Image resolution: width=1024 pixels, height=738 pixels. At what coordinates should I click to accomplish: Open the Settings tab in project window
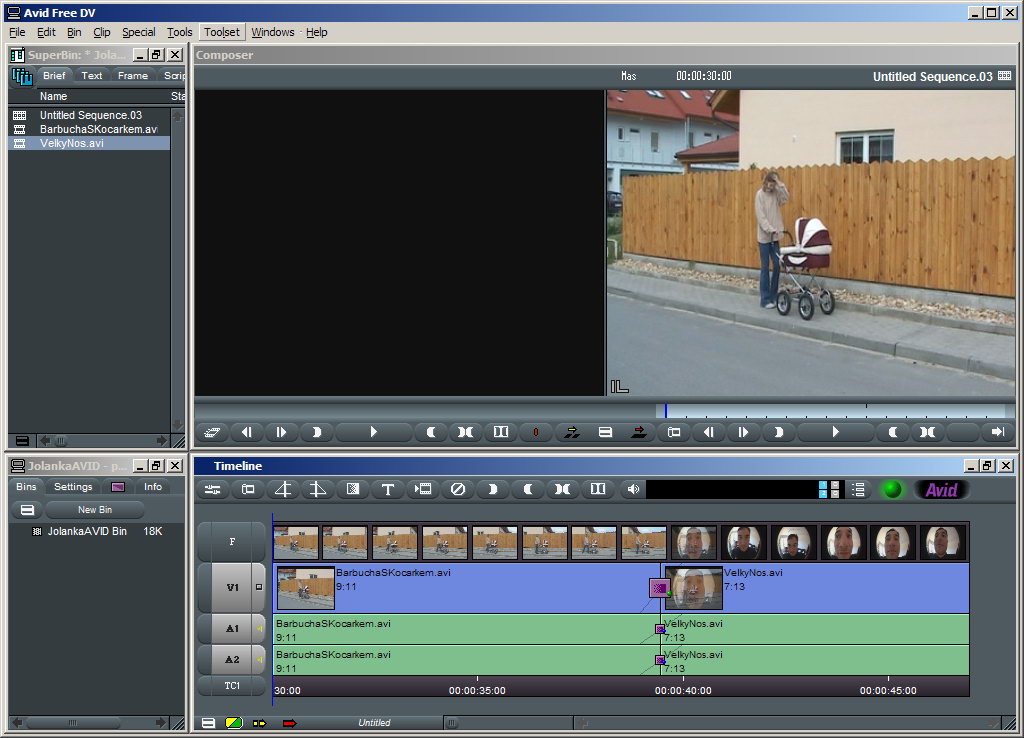[x=73, y=487]
